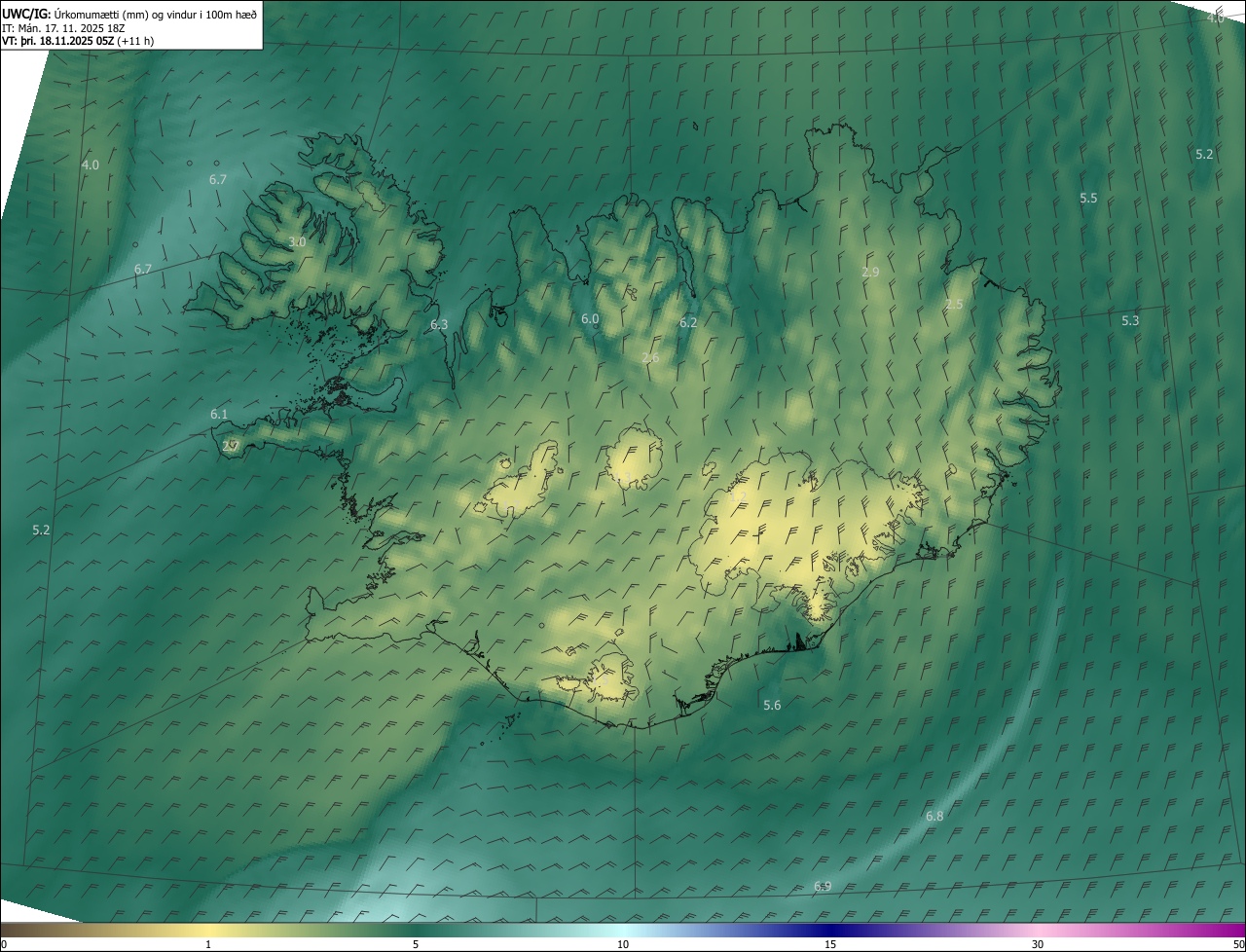
Task: Click the color scale tick label 10
Action: coord(623,944)
